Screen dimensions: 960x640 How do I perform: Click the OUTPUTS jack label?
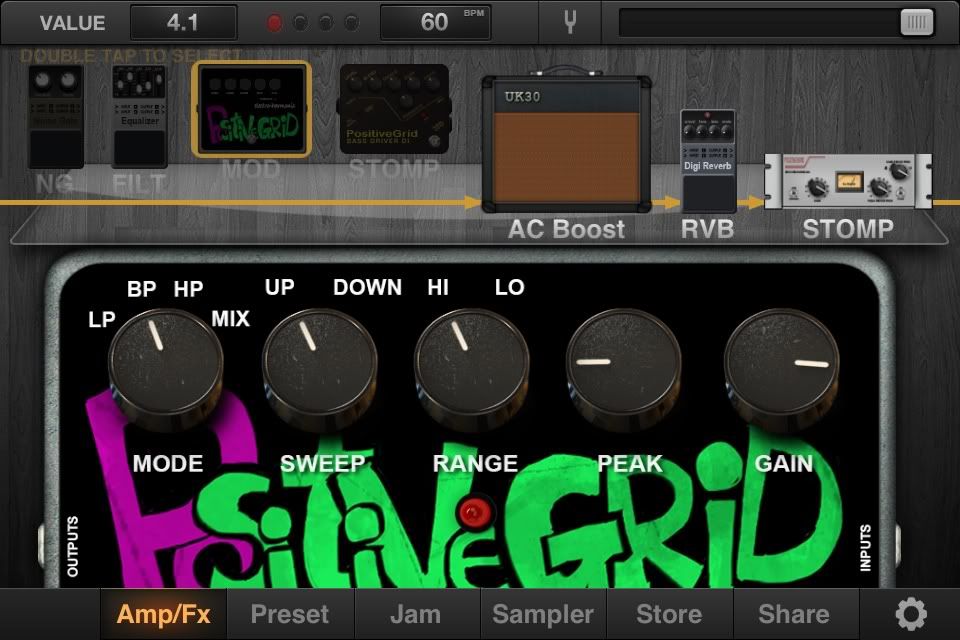[x=72, y=546]
